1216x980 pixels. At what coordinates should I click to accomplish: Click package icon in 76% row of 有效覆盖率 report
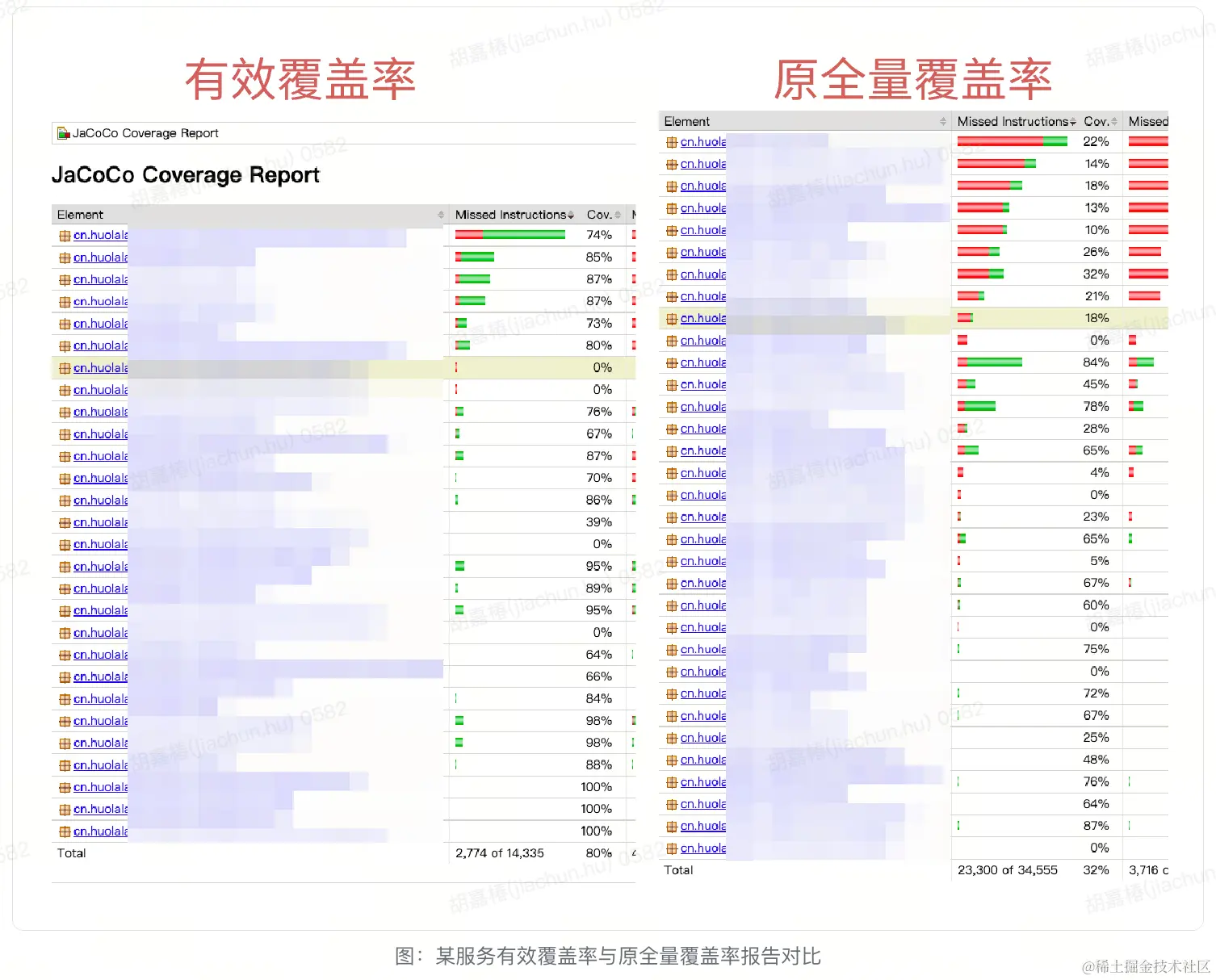(65, 412)
